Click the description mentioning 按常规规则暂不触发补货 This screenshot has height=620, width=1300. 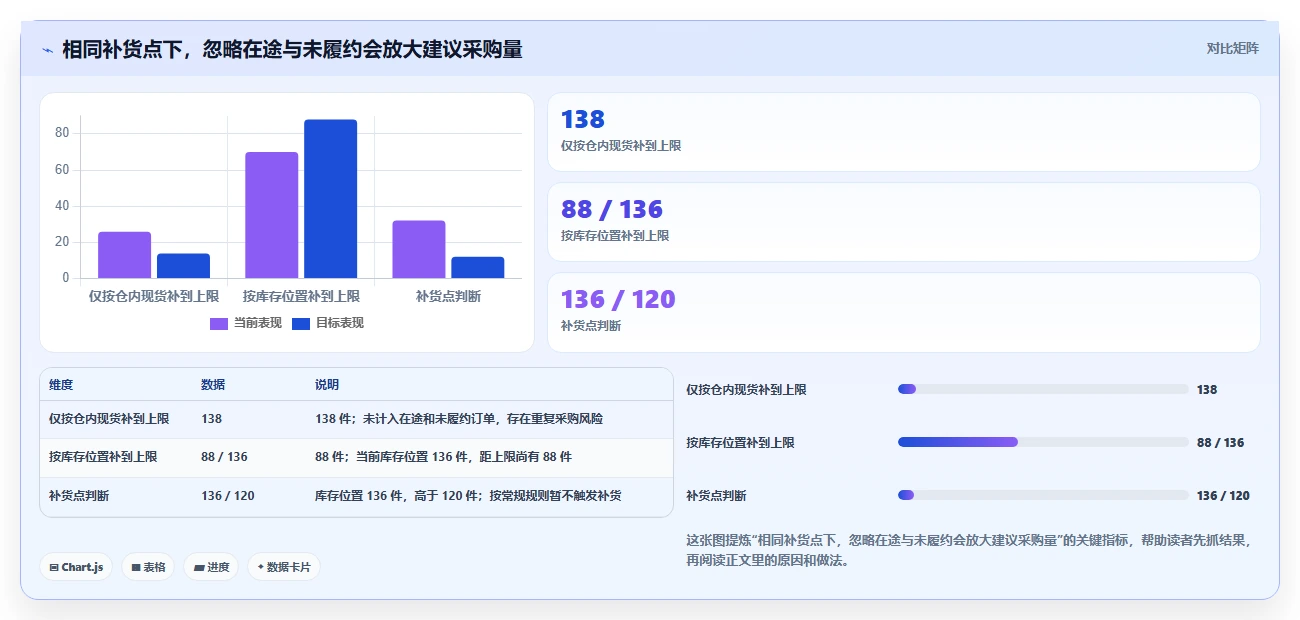click(468, 495)
